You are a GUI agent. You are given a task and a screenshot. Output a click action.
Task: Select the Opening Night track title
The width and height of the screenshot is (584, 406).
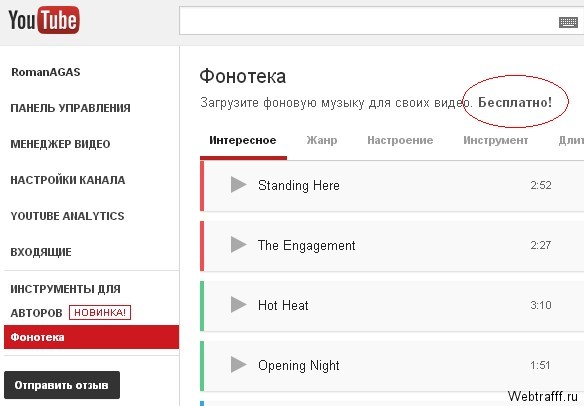[x=299, y=366]
